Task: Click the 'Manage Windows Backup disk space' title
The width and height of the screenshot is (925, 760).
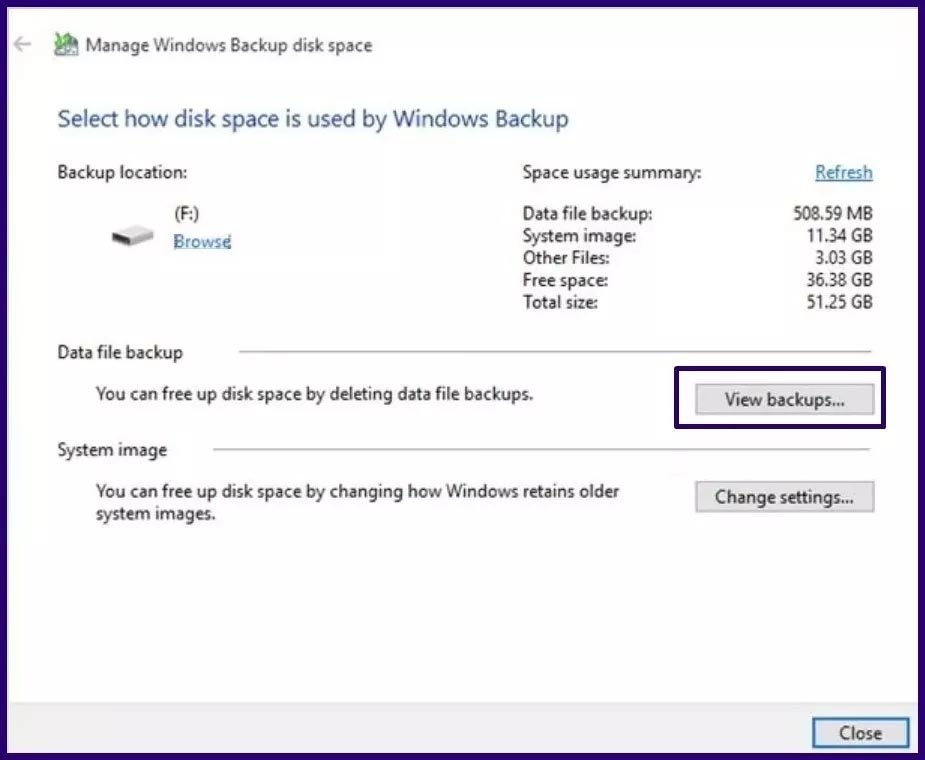Action: tap(229, 45)
